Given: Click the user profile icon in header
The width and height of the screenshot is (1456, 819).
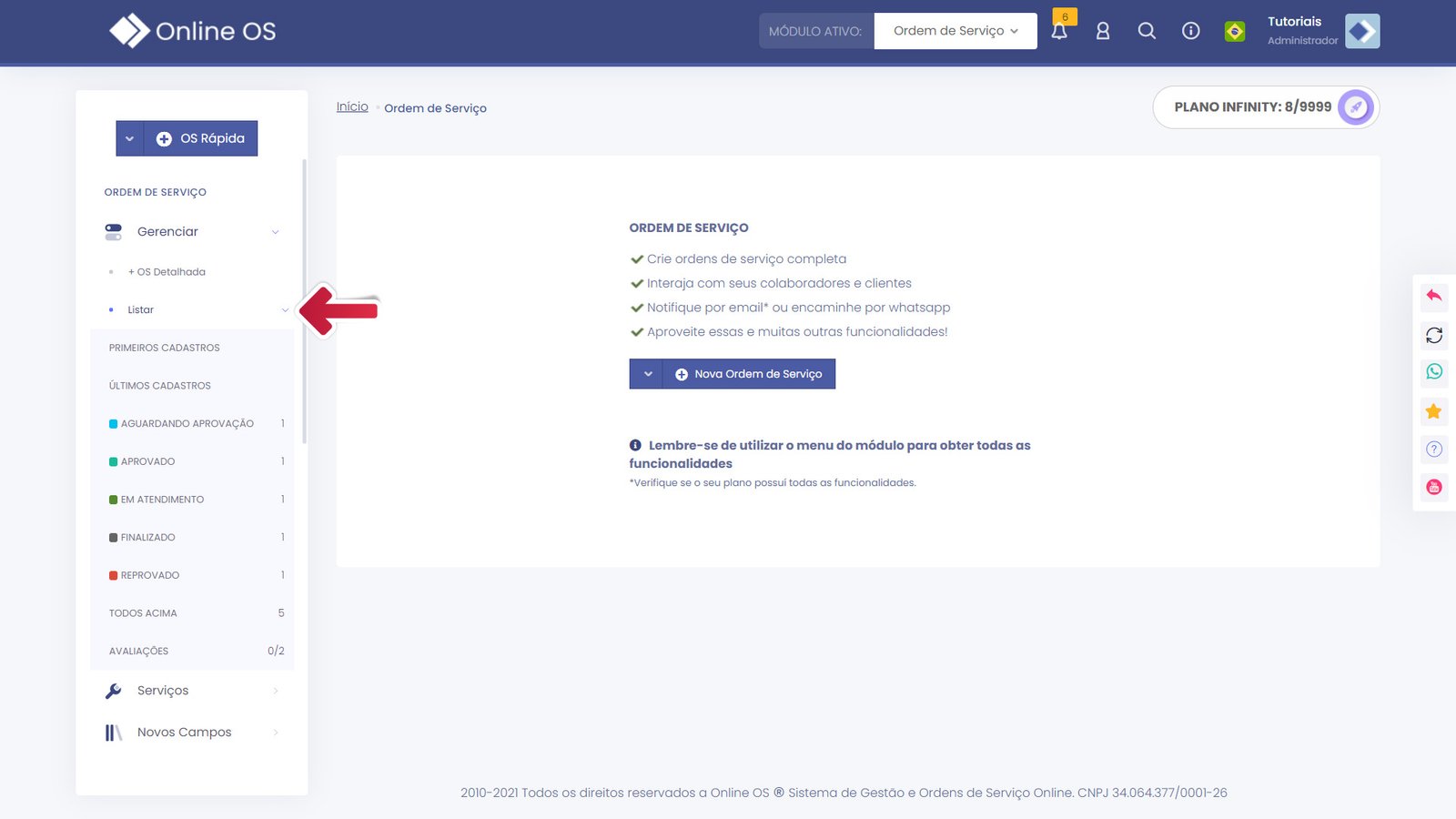Looking at the screenshot, I should click(1103, 31).
